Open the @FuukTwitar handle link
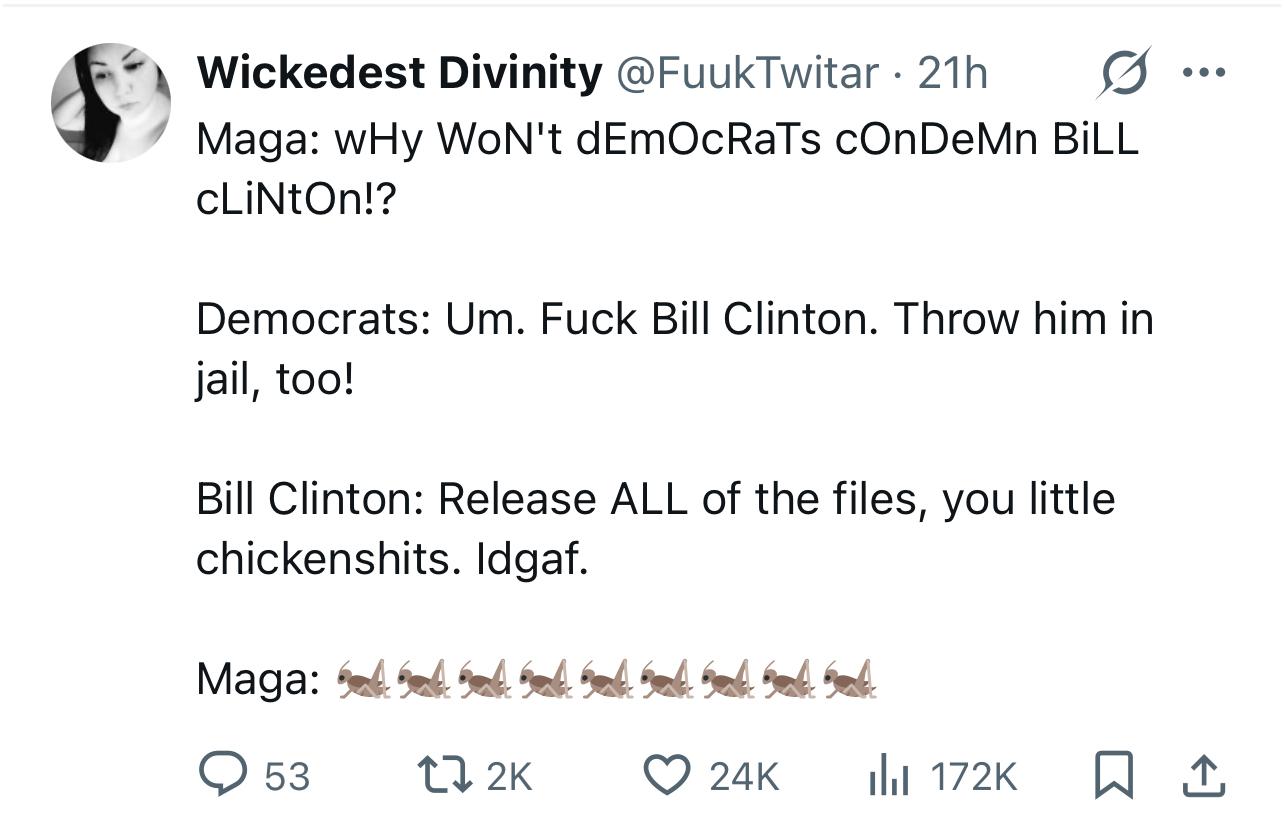 click(x=747, y=72)
